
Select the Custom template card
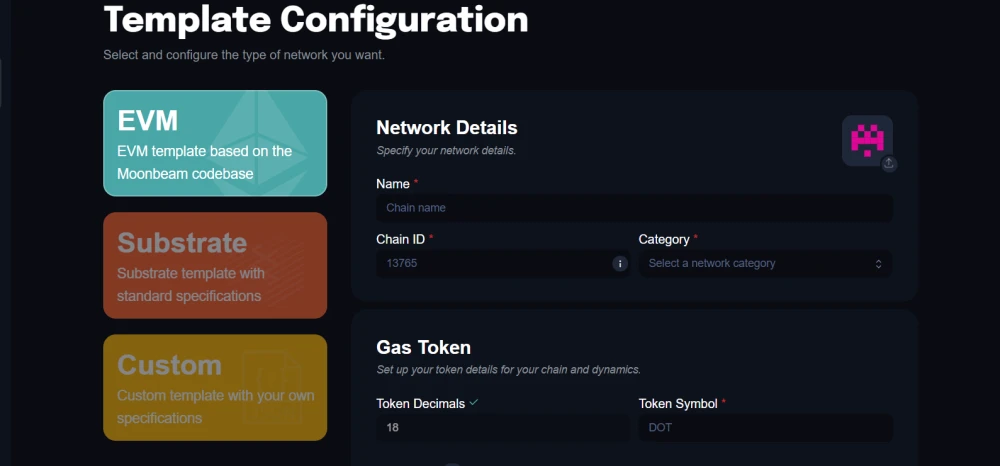[x=215, y=388]
